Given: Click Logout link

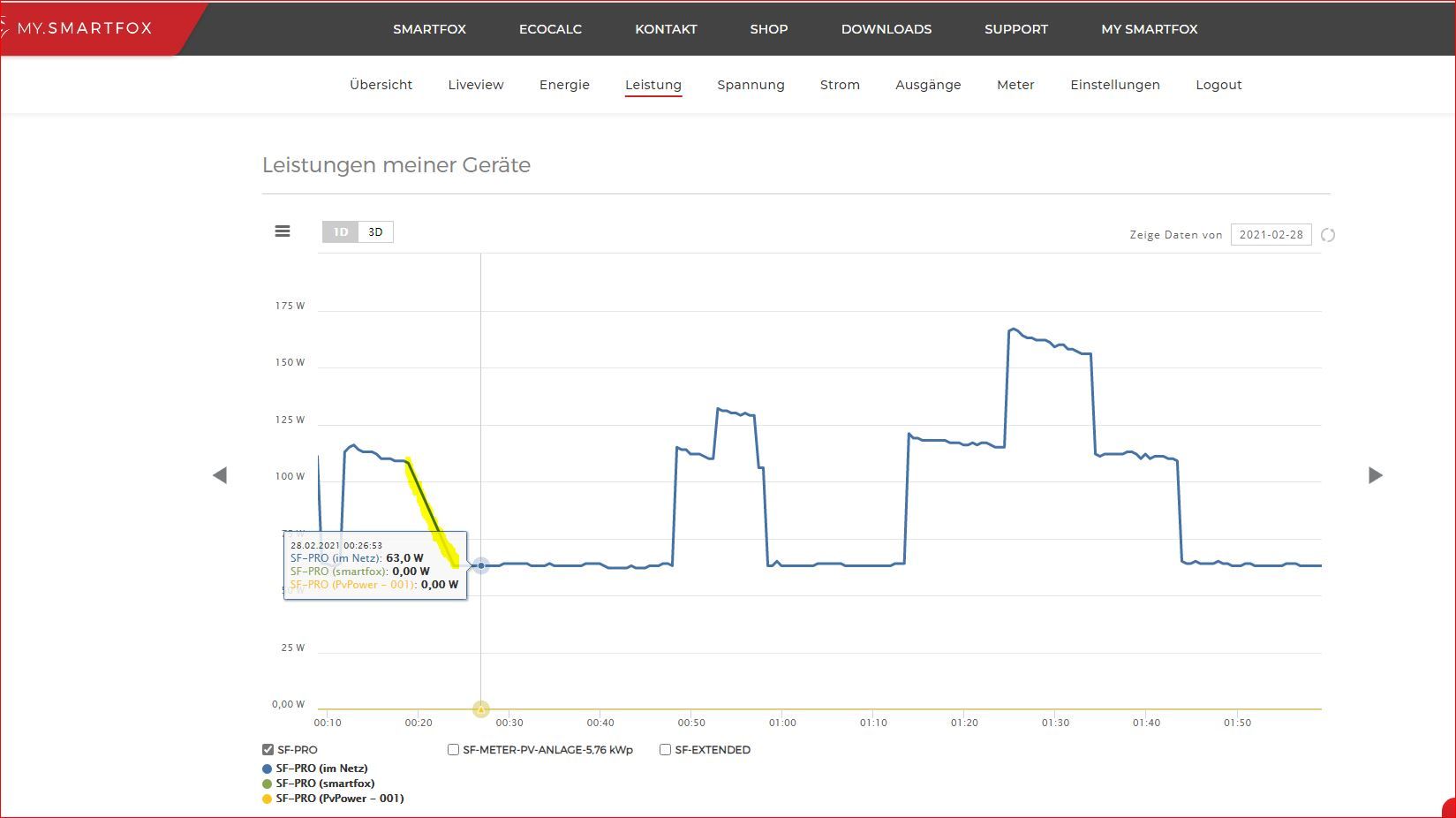Looking at the screenshot, I should [x=1218, y=85].
